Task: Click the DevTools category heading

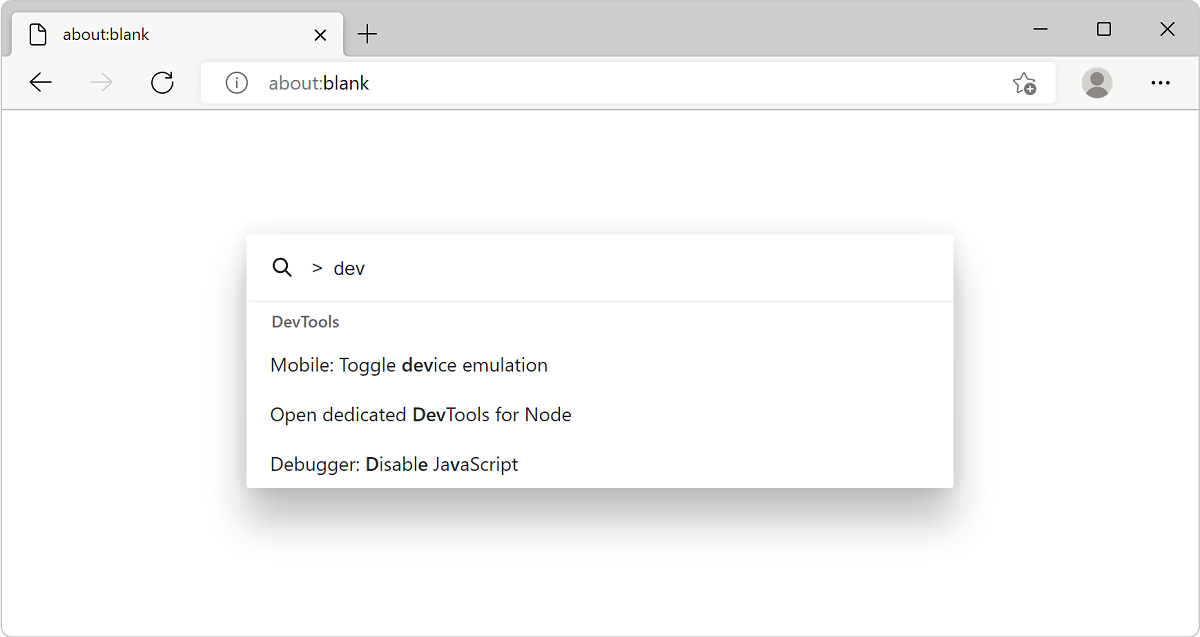Action: (304, 321)
